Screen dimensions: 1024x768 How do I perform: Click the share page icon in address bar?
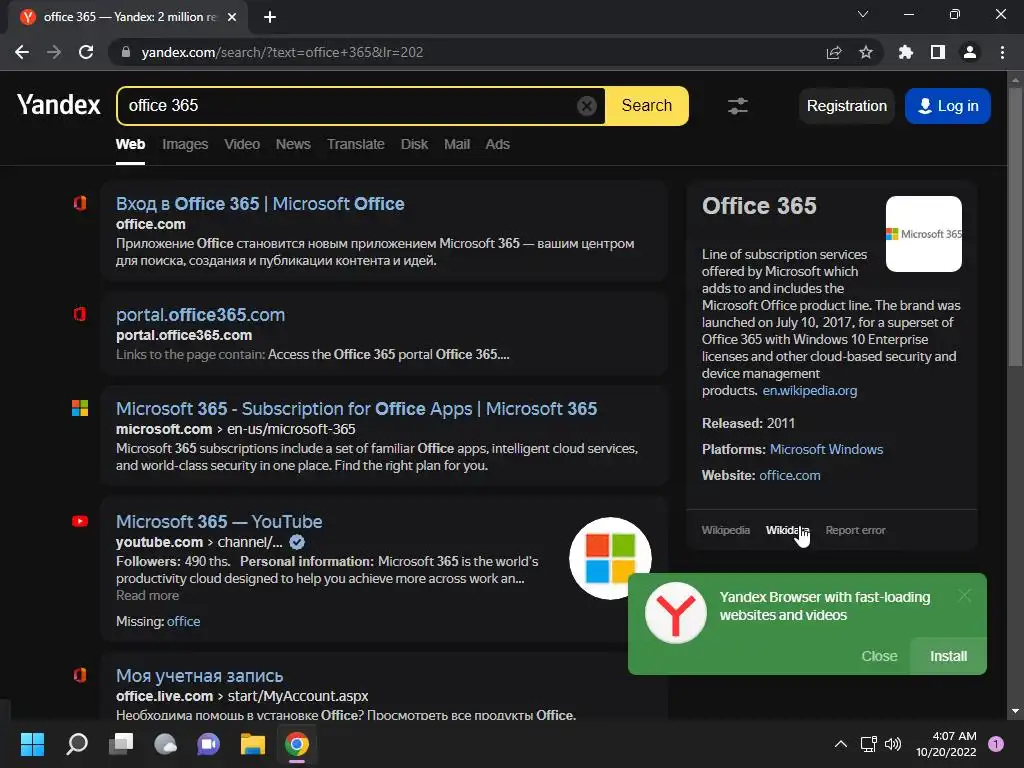pos(834,52)
